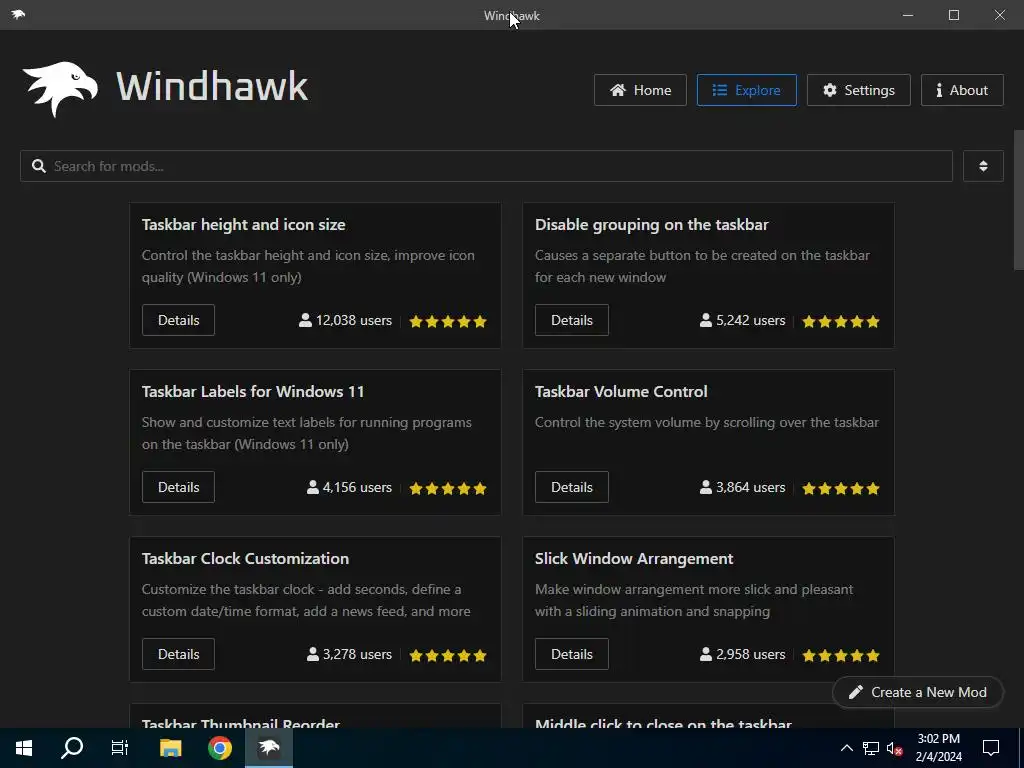Click the Search for mods field

click(x=487, y=166)
